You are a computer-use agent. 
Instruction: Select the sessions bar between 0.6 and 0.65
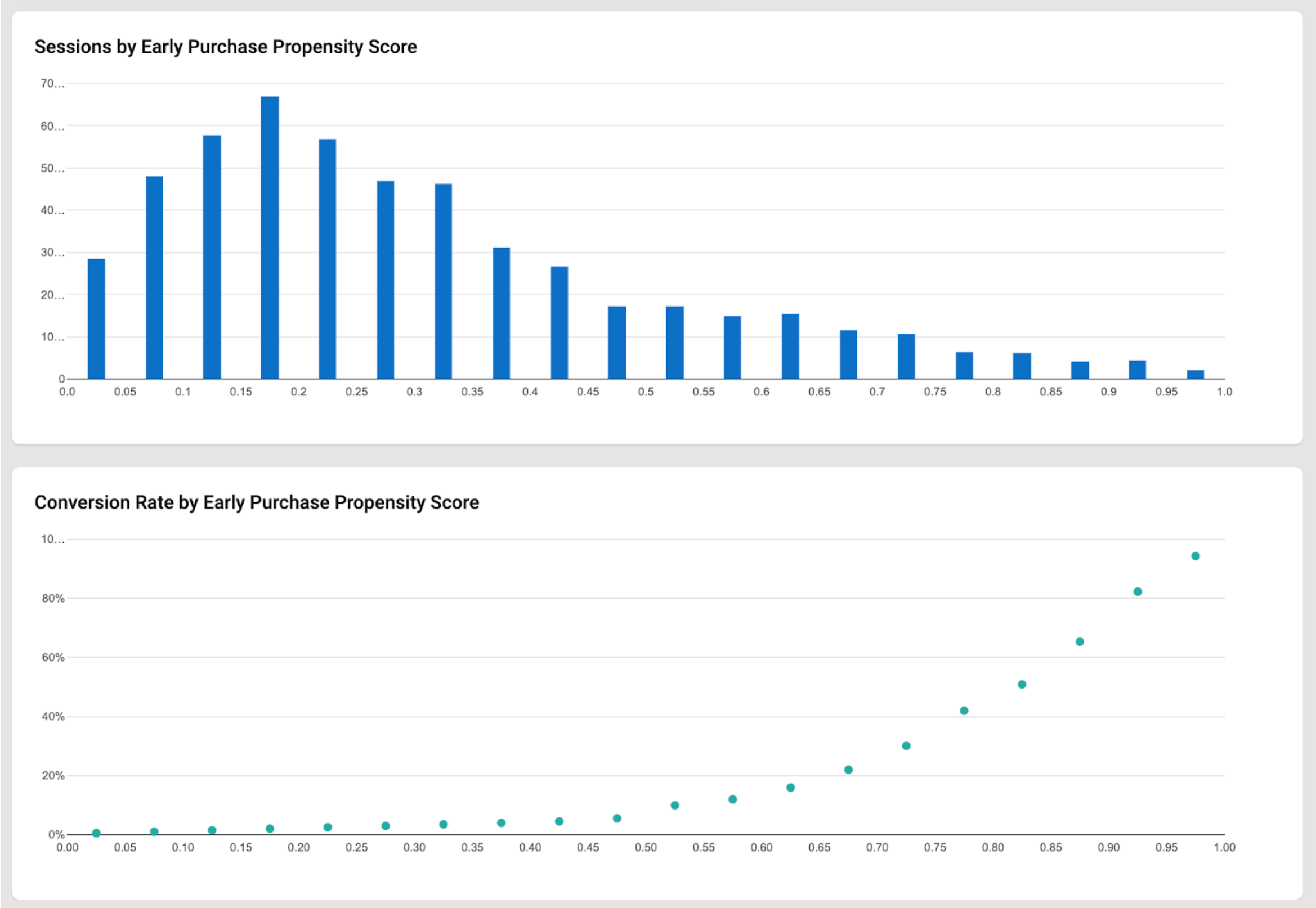tap(791, 347)
